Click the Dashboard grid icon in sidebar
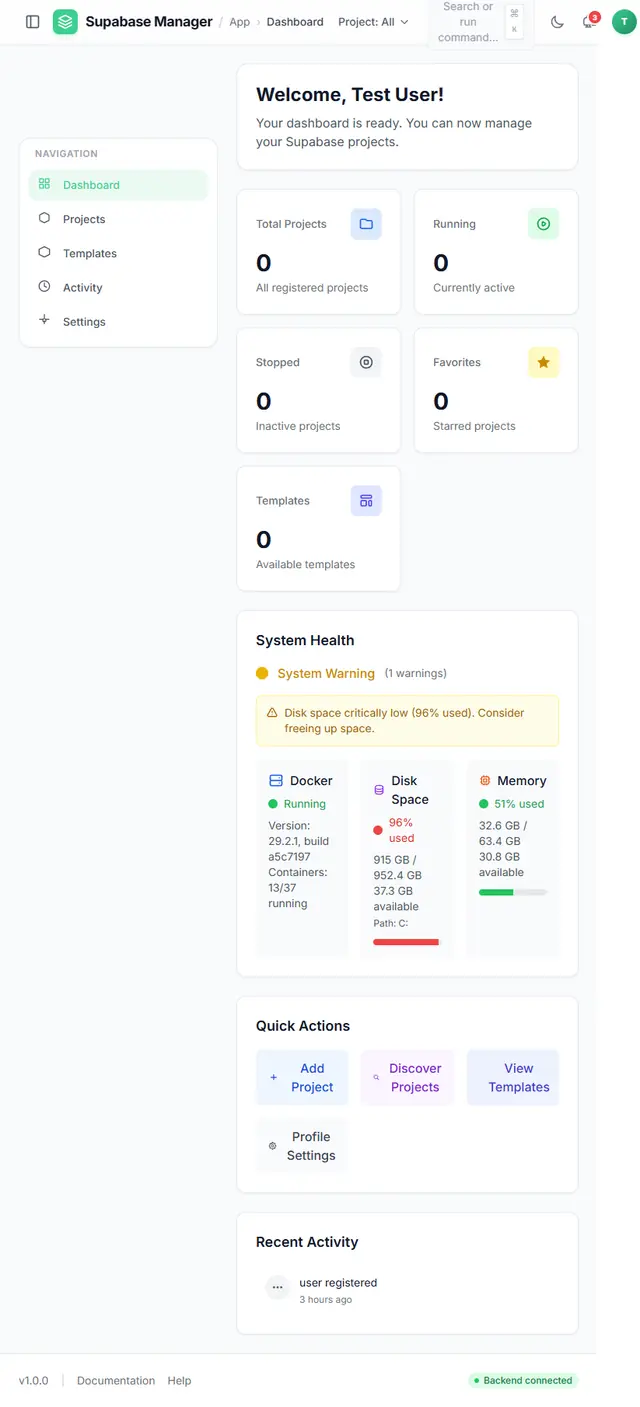640x1407 pixels. [44, 184]
